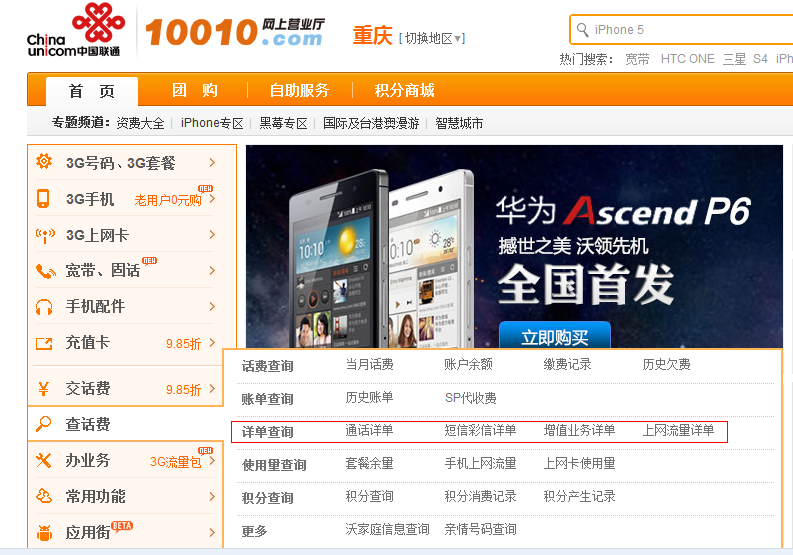Click the HTC ONE hot search link

687,59
